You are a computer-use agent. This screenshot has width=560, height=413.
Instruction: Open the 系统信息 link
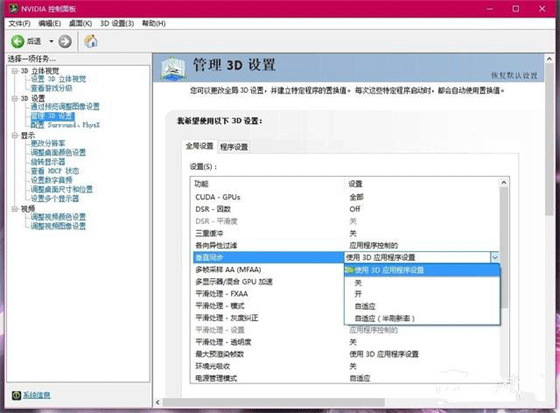(x=37, y=395)
